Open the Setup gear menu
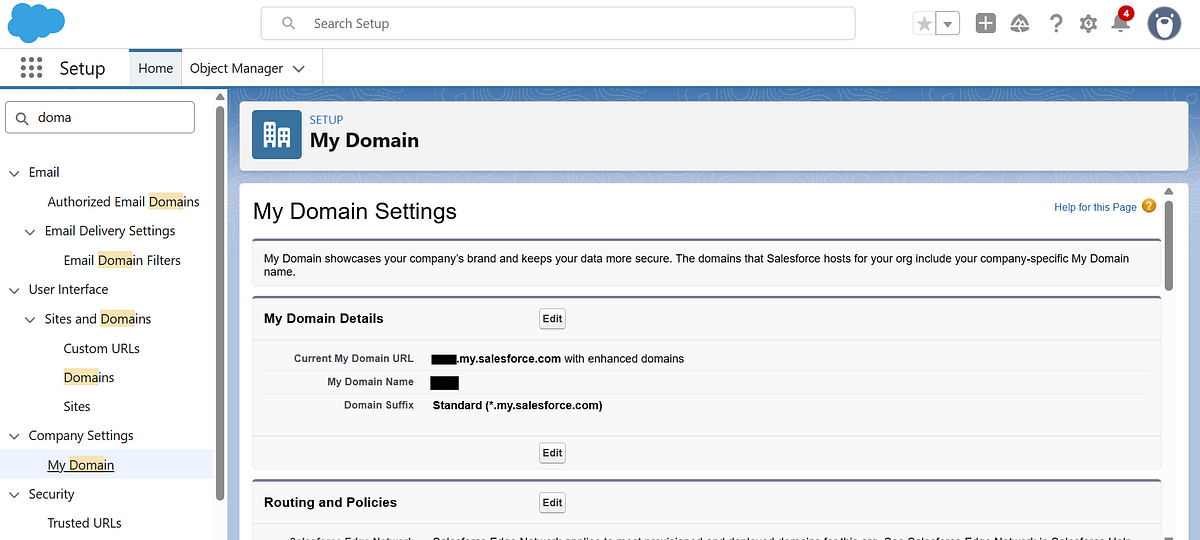The height and width of the screenshot is (540, 1200). pyautogui.click(x=1088, y=23)
